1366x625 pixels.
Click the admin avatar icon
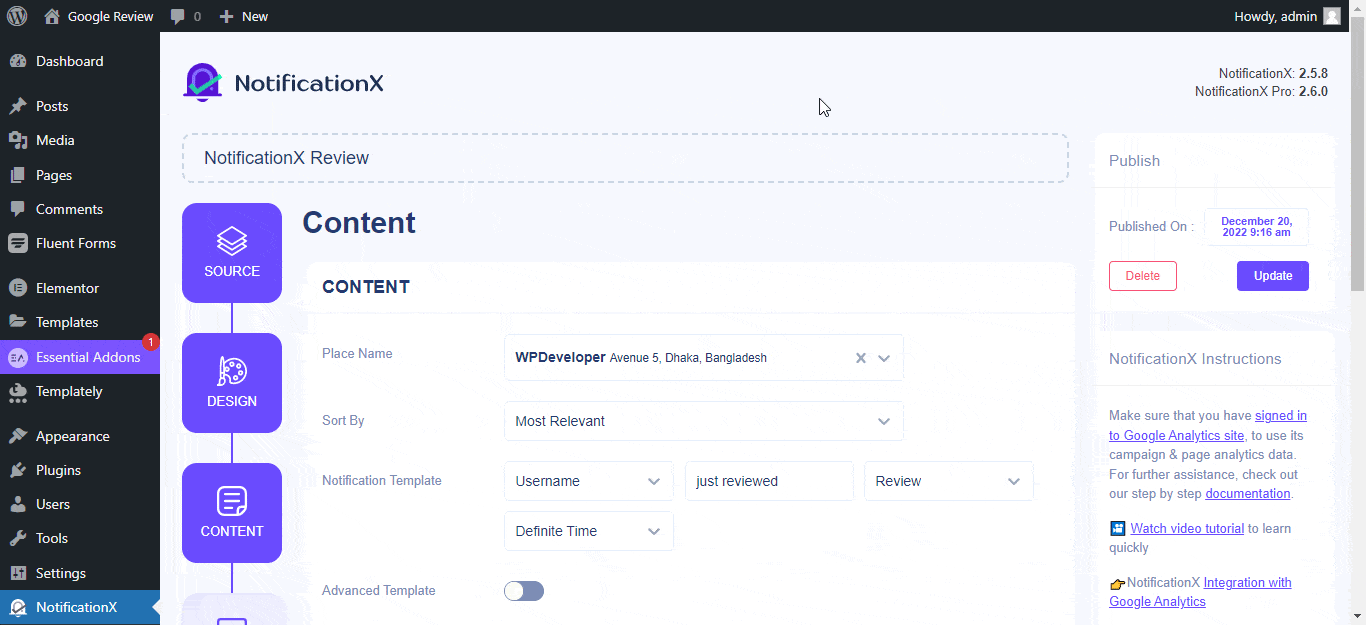pos(1331,16)
